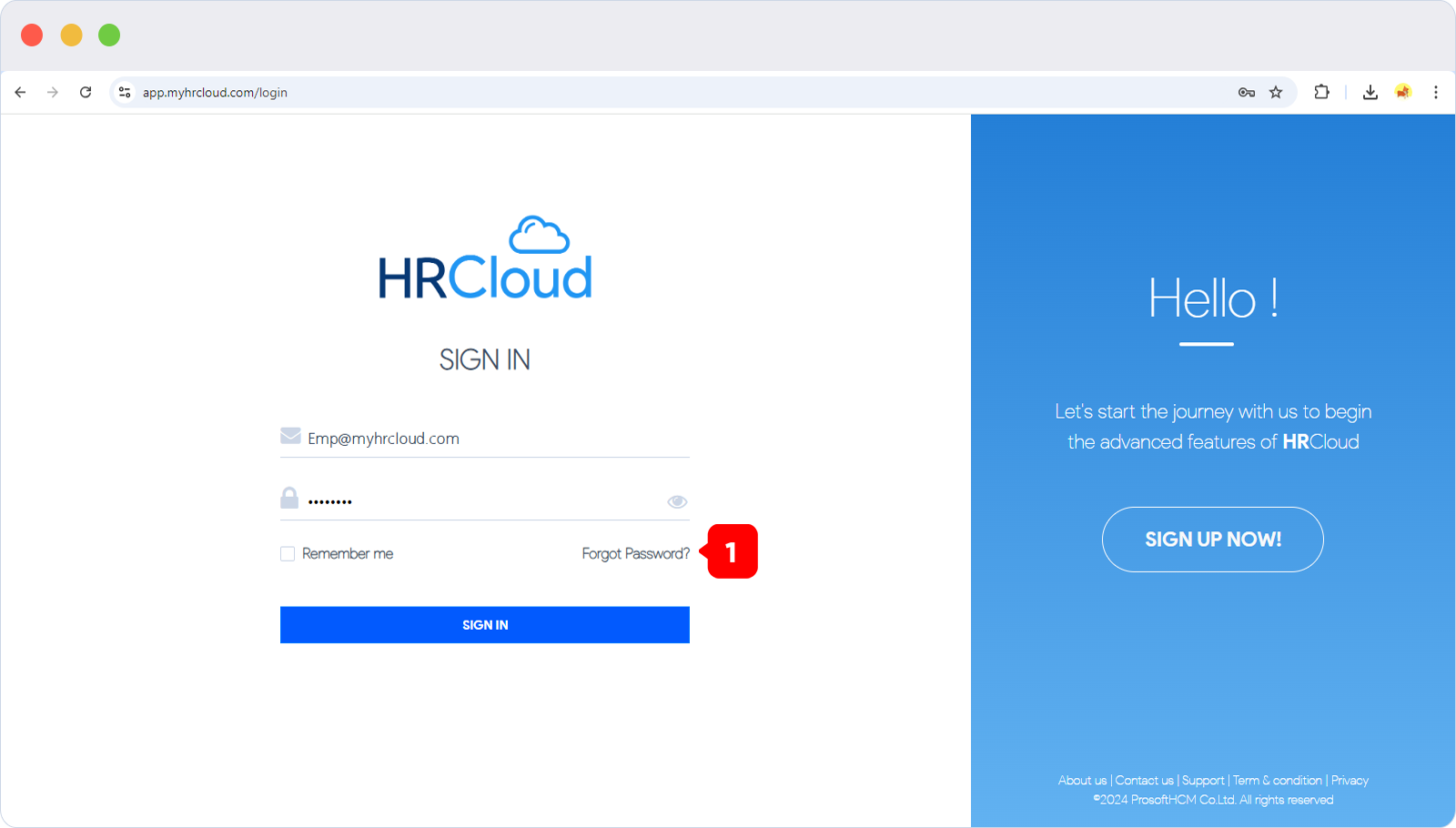Open the browser extensions puzzle icon
The image size is (1456, 828).
click(1322, 92)
